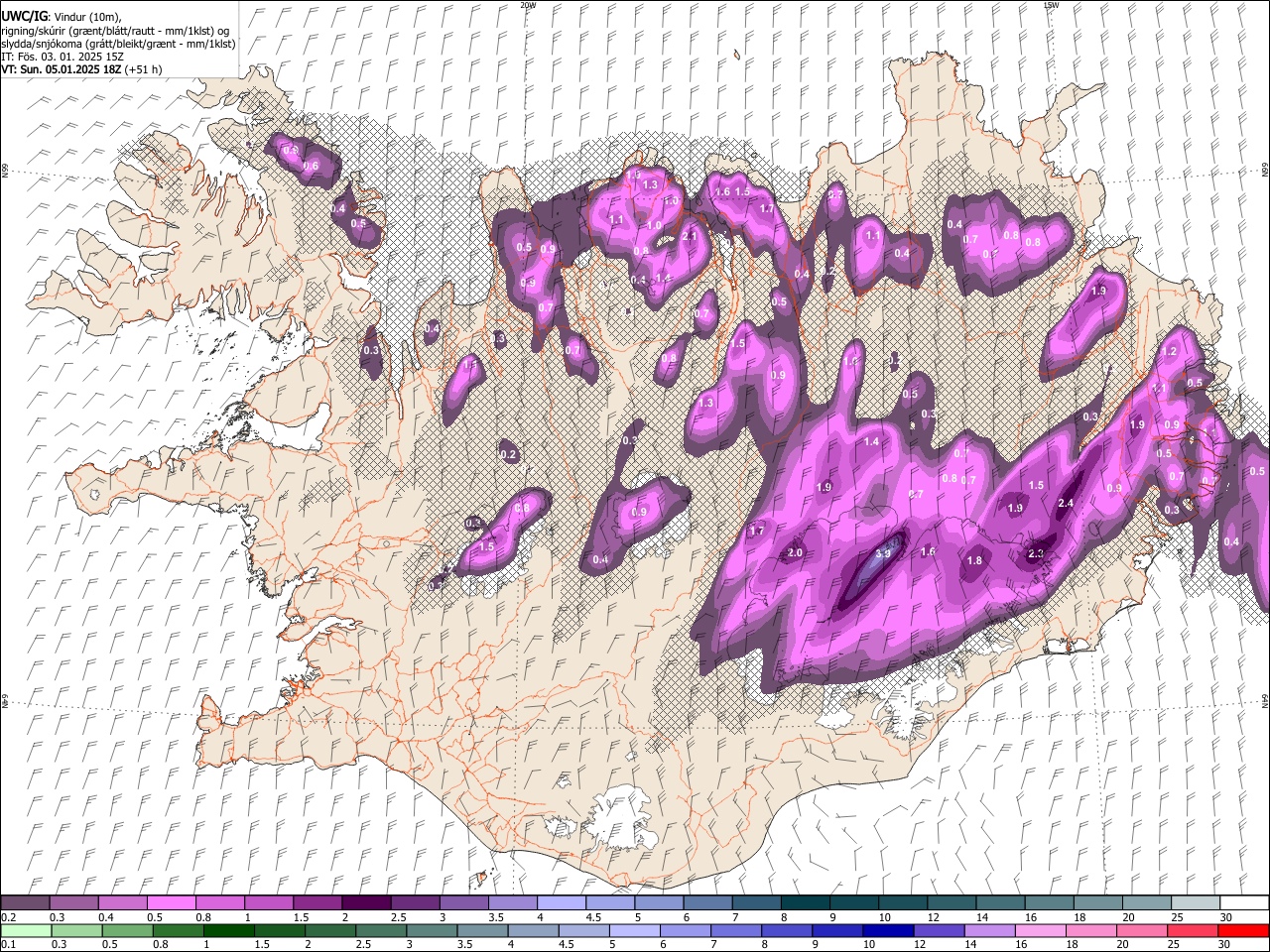Image resolution: width=1270 pixels, height=952 pixels.
Task: Click the dark teal swatch at 8 in upper legend
Action: tap(804, 902)
